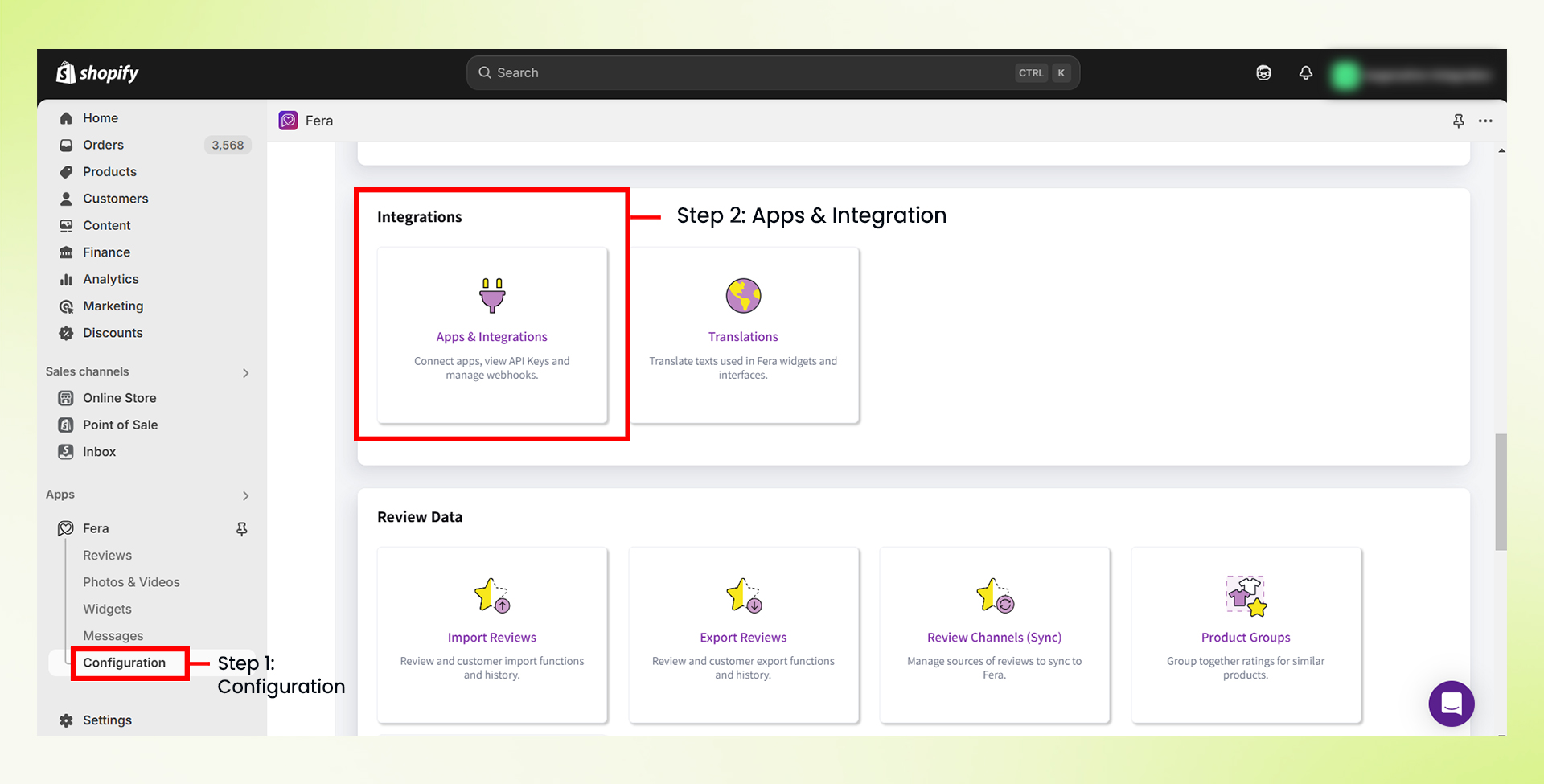This screenshot has height=784, width=1544.
Task: Expand the Sales channels section
Action: pos(246,372)
